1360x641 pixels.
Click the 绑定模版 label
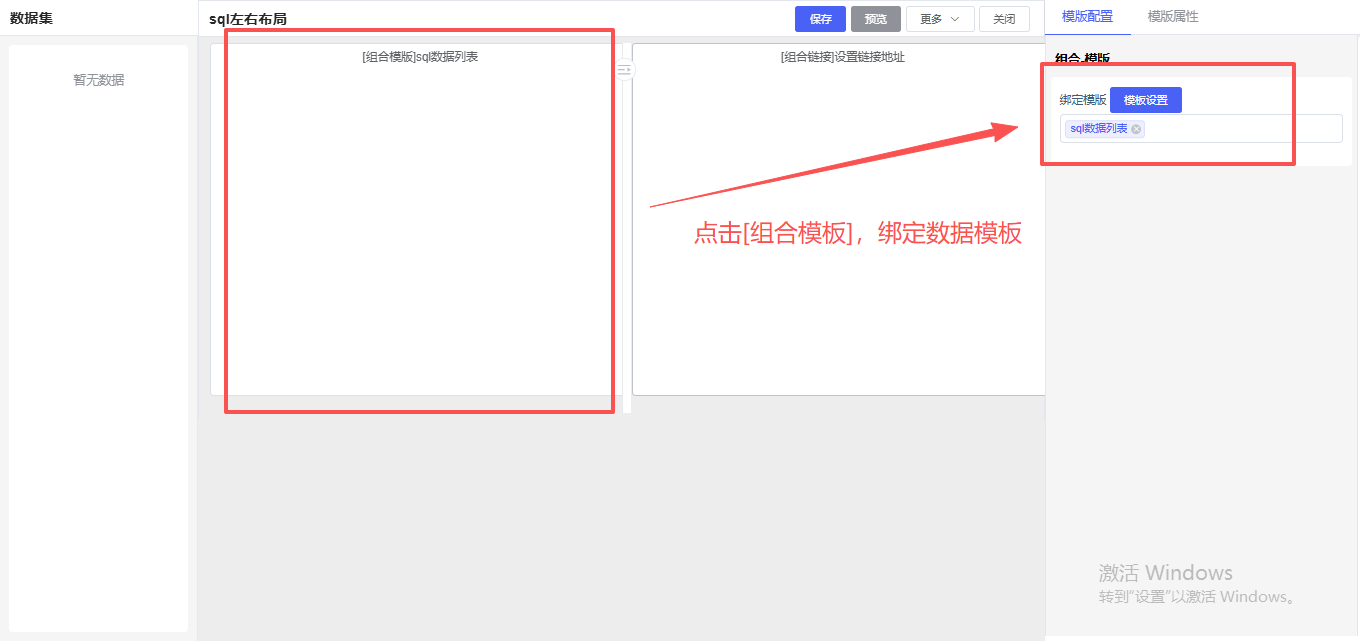[x=1082, y=100]
